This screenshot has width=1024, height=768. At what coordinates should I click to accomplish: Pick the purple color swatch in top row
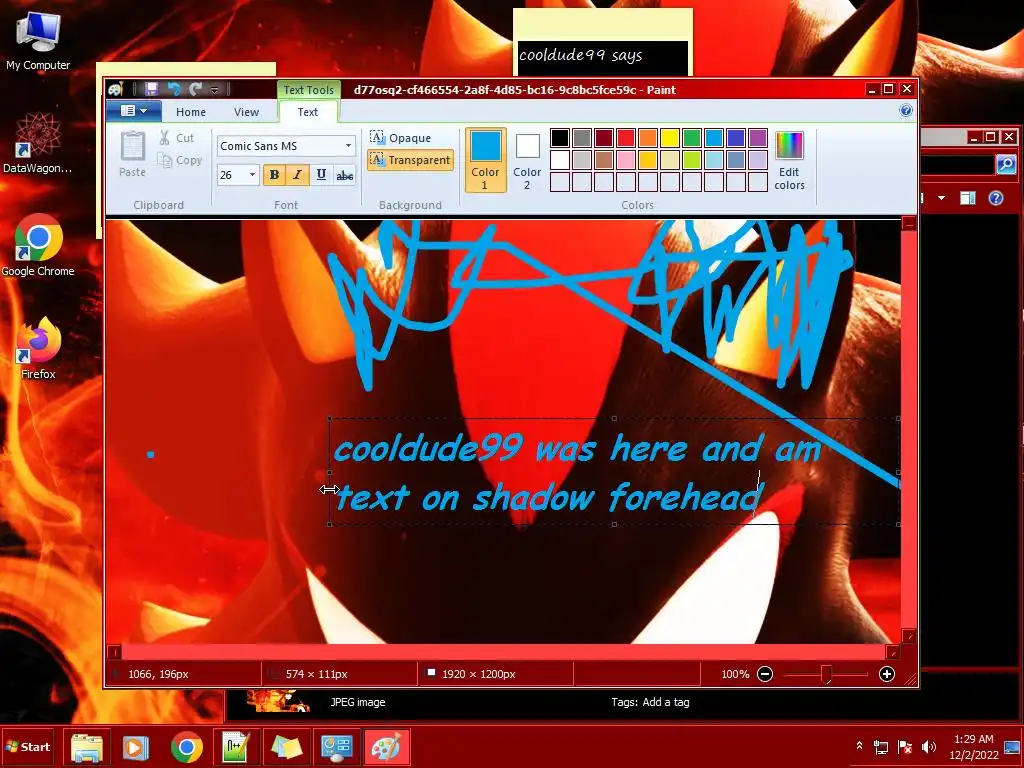pyautogui.click(x=758, y=138)
